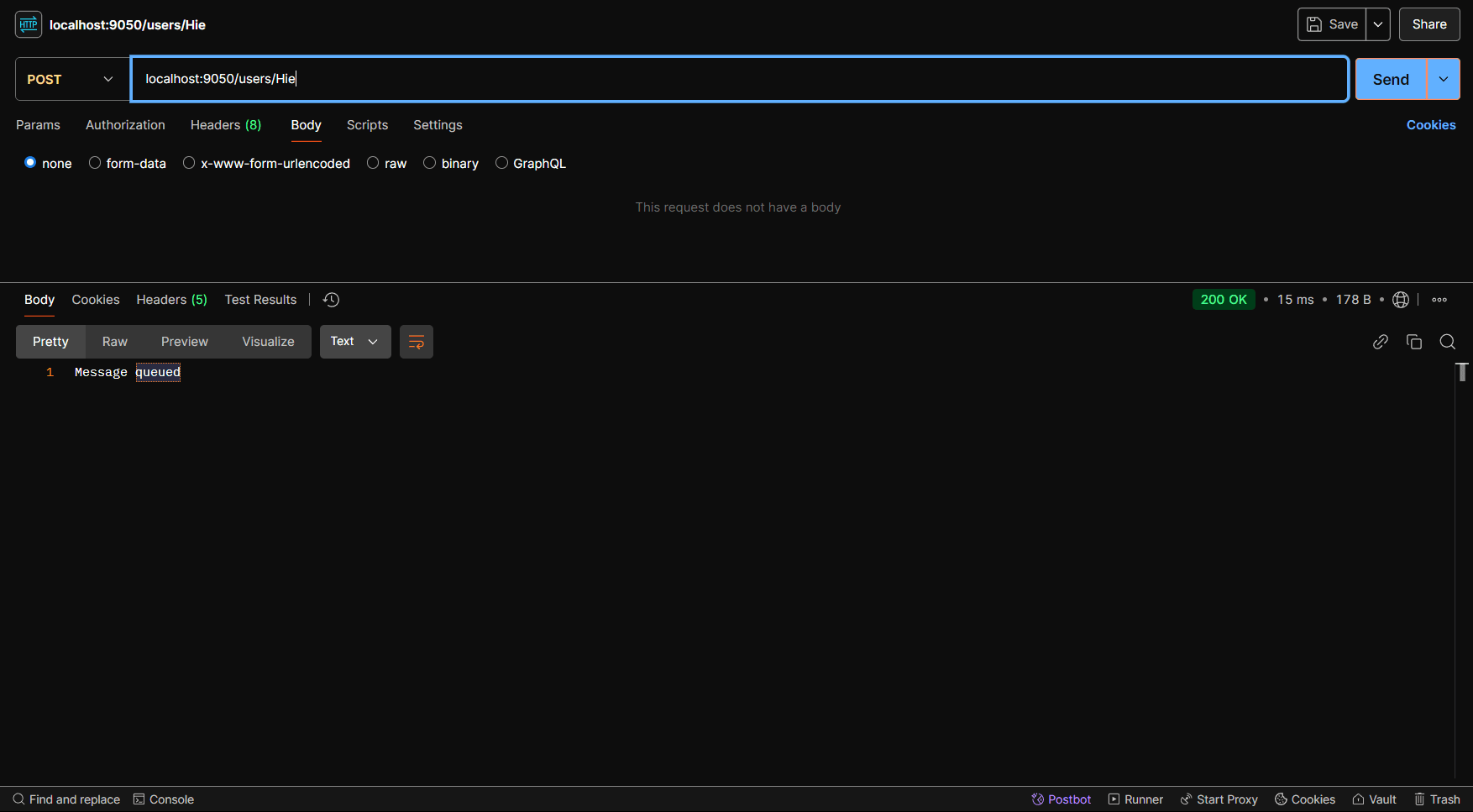Screen dimensions: 1473x812
Task: Switch to the Params tab
Action: coord(38,125)
